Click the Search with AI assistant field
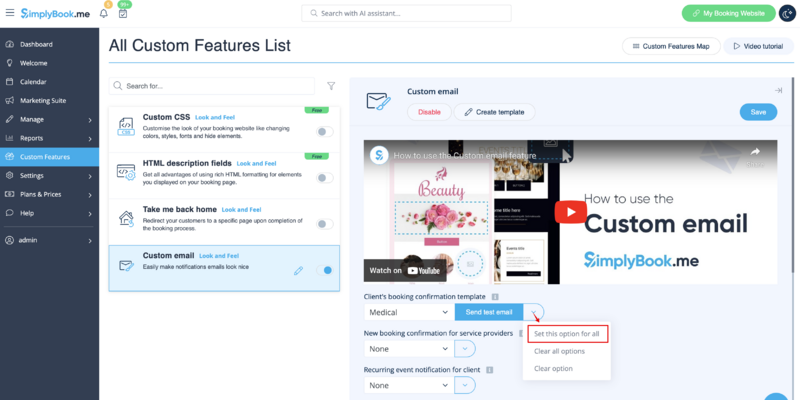The height and width of the screenshot is (400, 800). (x=406, y=13)
